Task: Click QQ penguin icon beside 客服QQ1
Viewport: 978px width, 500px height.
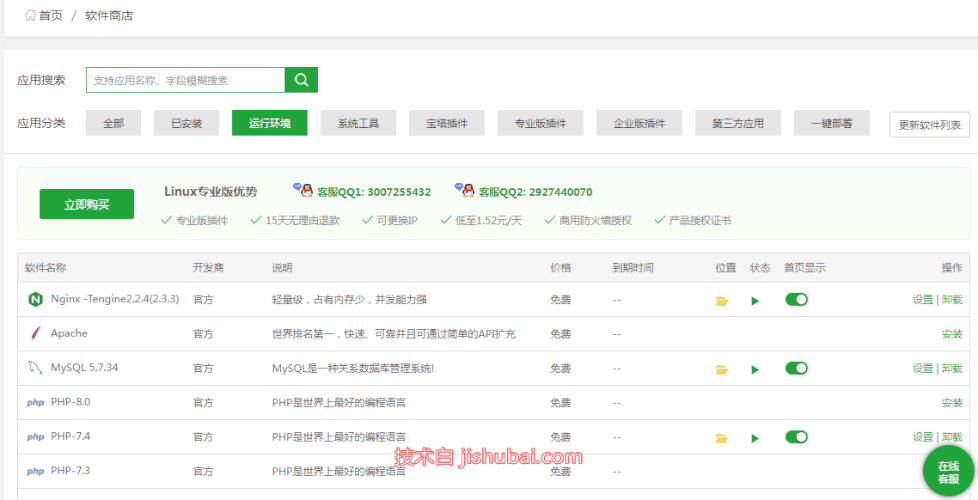Action: click(x=304, y=190)
